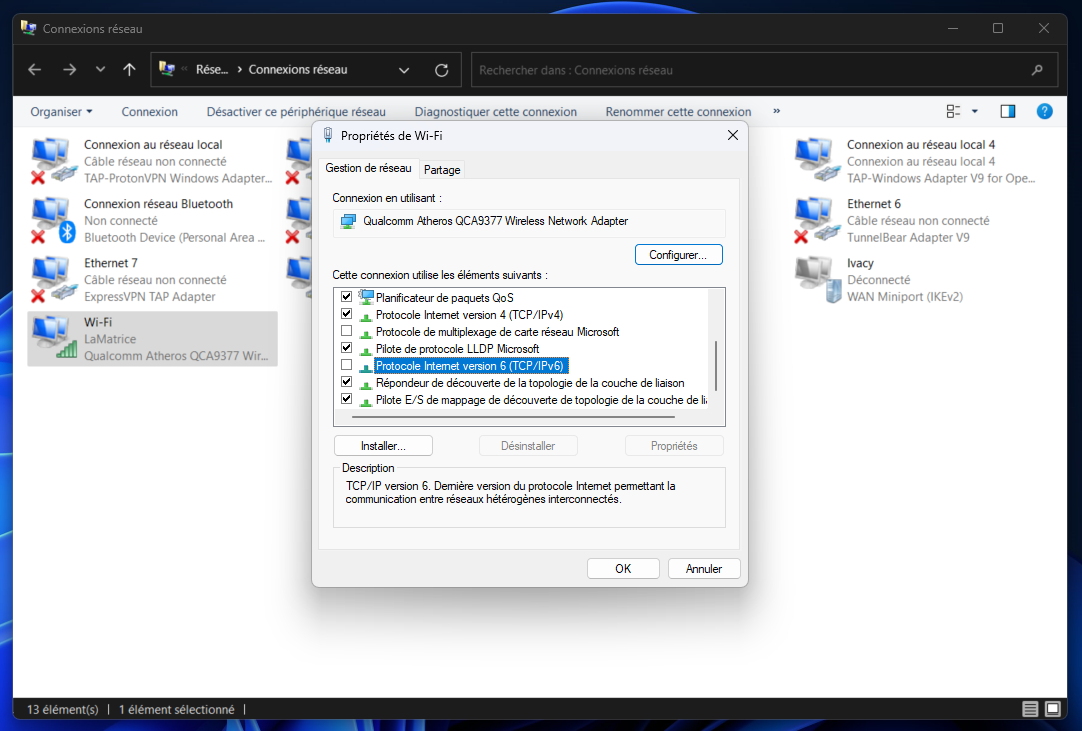Refresh the Connexions réseau view

click(x=442, y=70)
